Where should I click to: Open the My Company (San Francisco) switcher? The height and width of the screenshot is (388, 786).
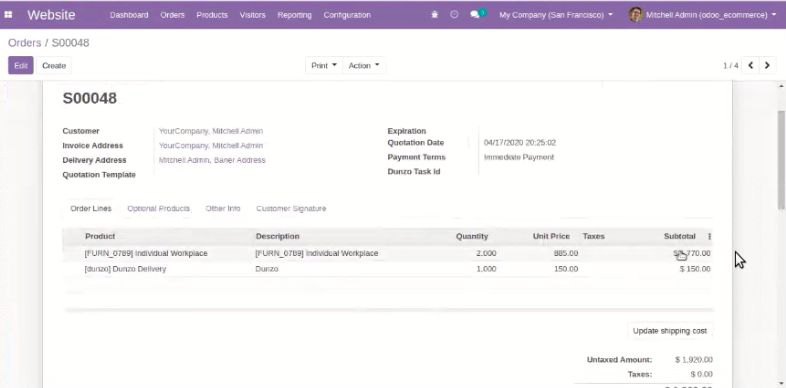click(x=556, y=15)
